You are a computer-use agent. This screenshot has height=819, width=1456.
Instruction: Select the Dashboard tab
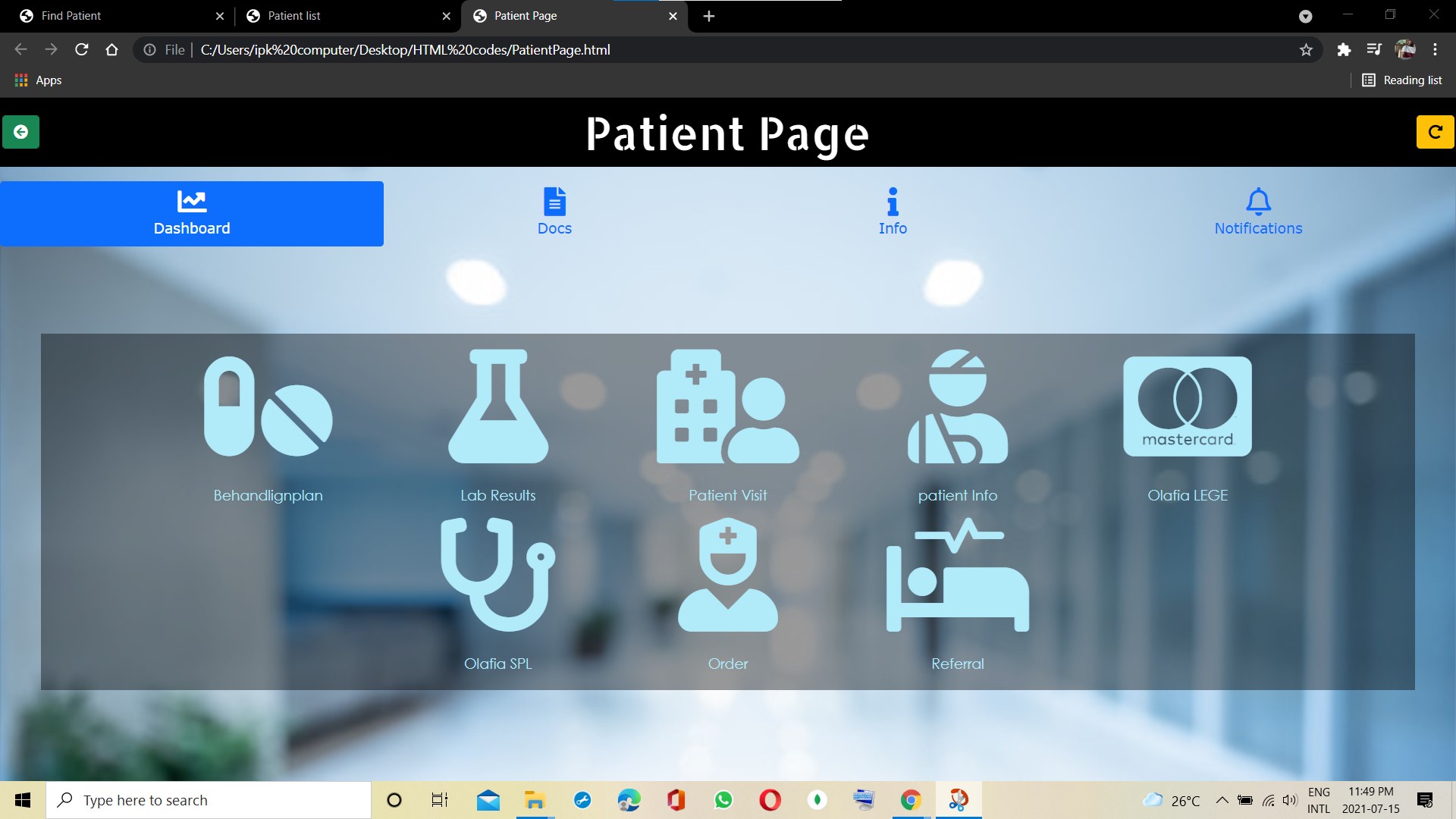(192, 214)
